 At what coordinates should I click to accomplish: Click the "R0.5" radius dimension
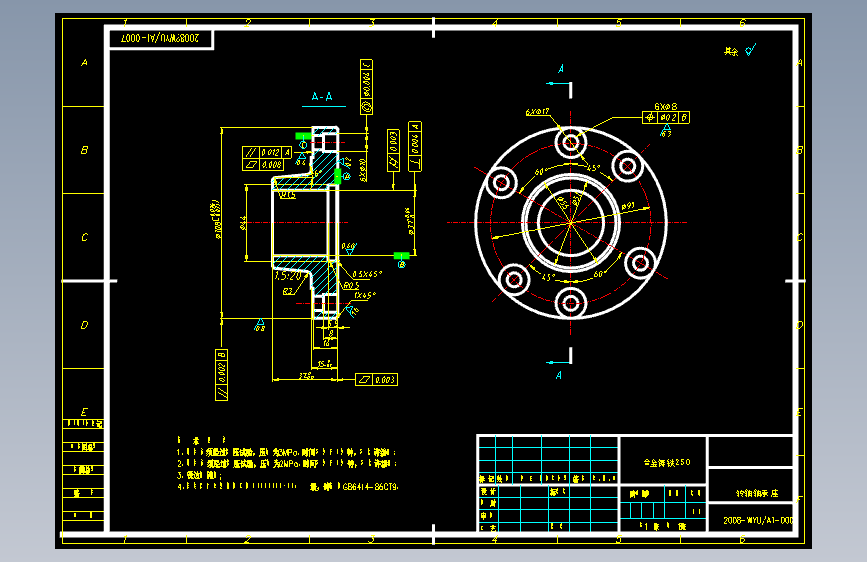click(x=351, y=285)
